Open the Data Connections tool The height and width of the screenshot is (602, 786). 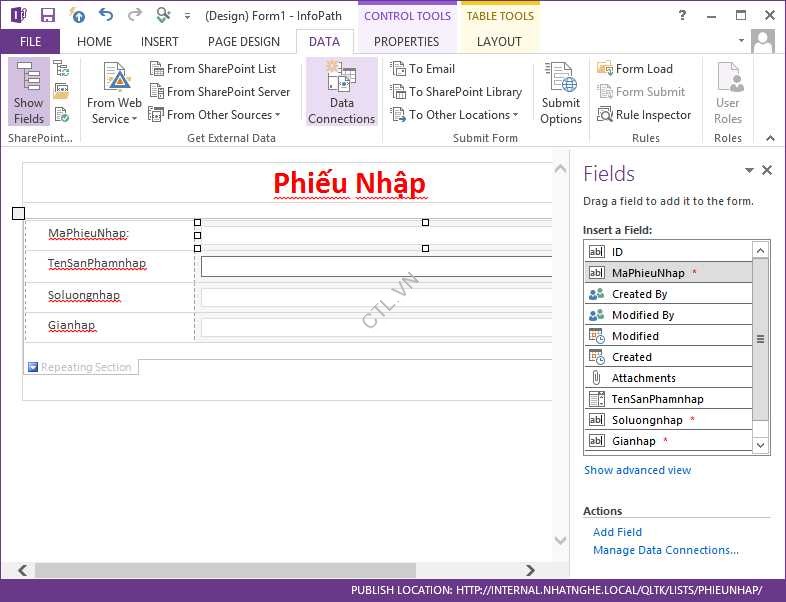pyautogui.click(x=341, y=92)
